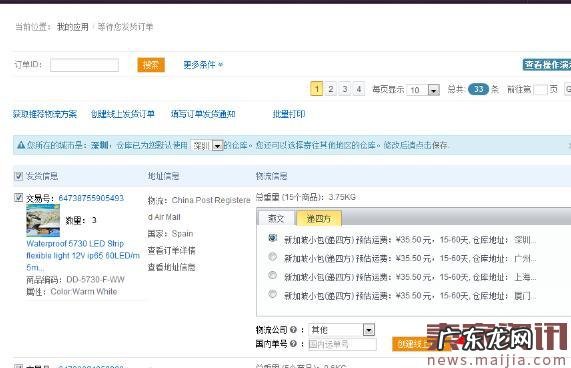Click 填写订单发货通知 link
The height and width of the screenshot is (368, 571).
pyautogui.click(x=203, y=114)
